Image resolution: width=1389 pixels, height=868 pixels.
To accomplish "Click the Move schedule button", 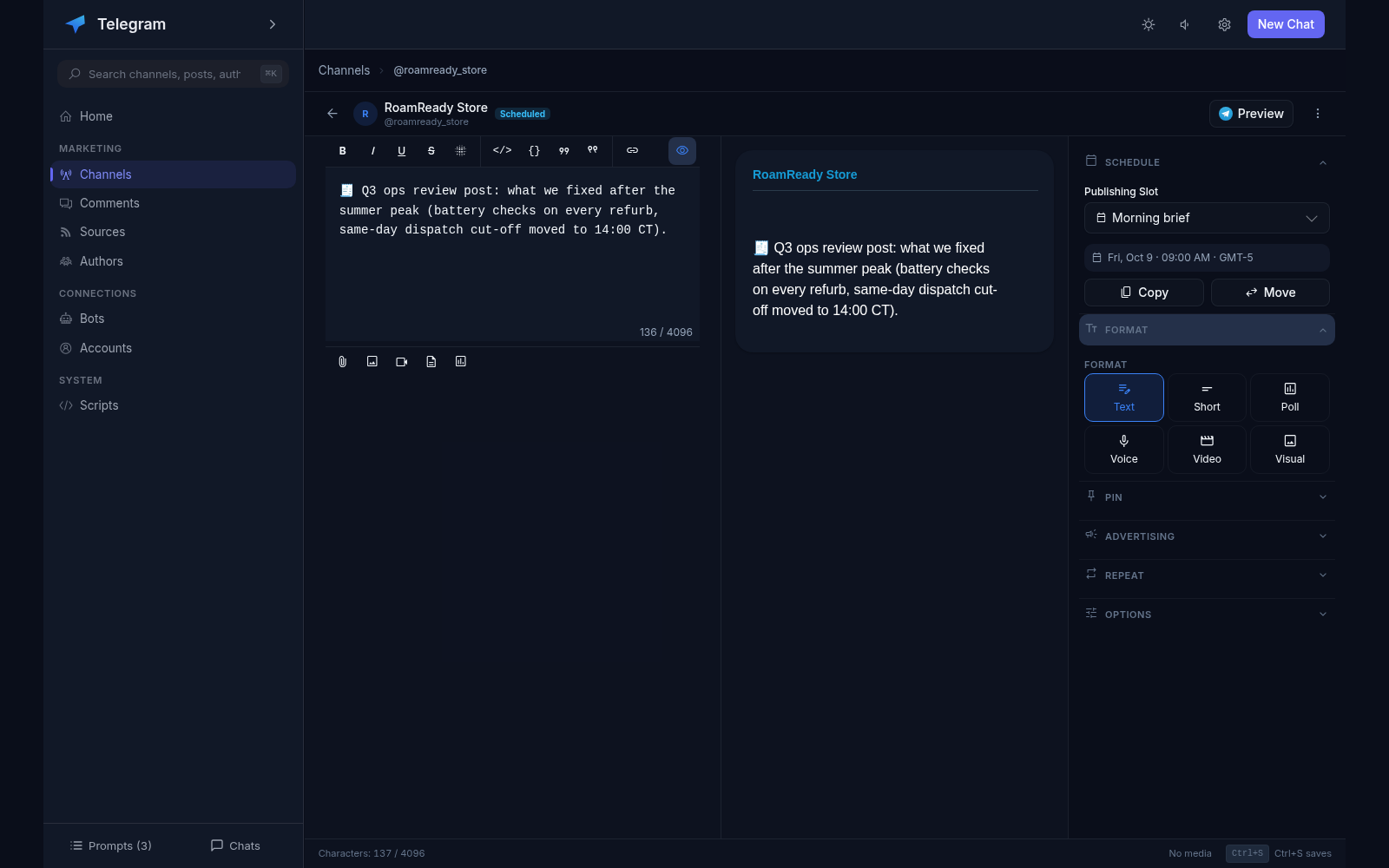I will 1270,293.
